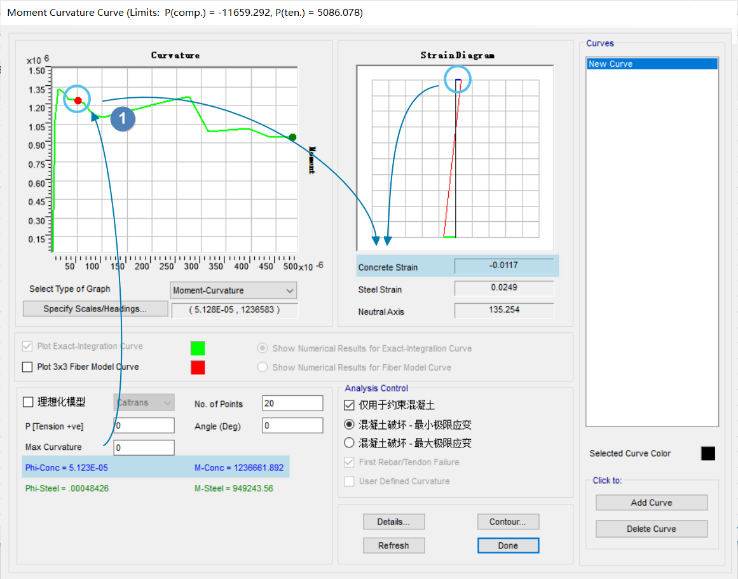
Task: Select 混凝土破坏 - 最大极限应变 radio option
Action: tap(349, 442)
